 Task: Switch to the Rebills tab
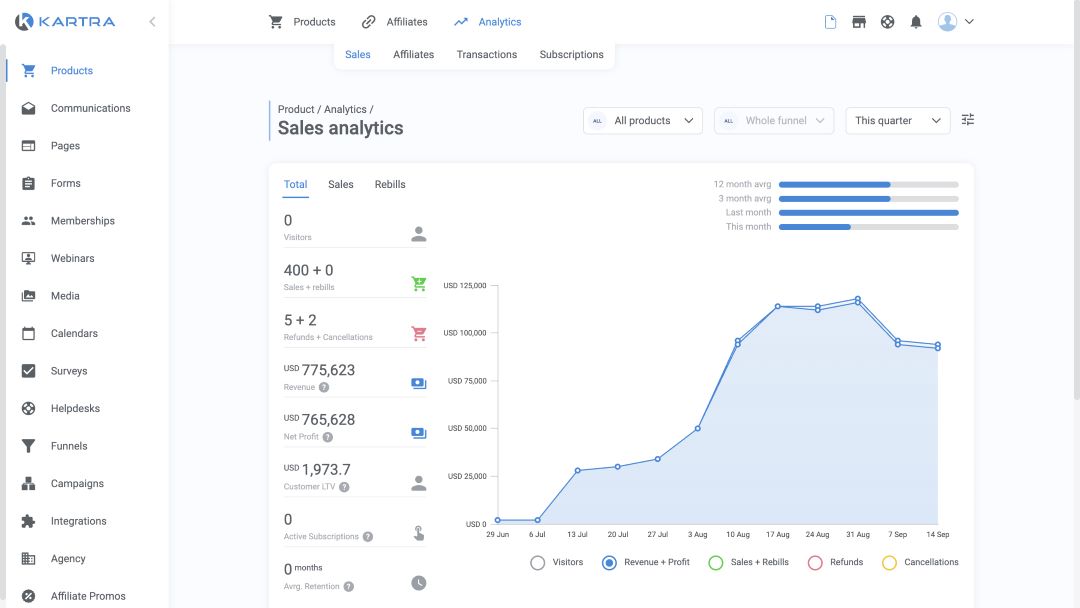tap(390, 184)
